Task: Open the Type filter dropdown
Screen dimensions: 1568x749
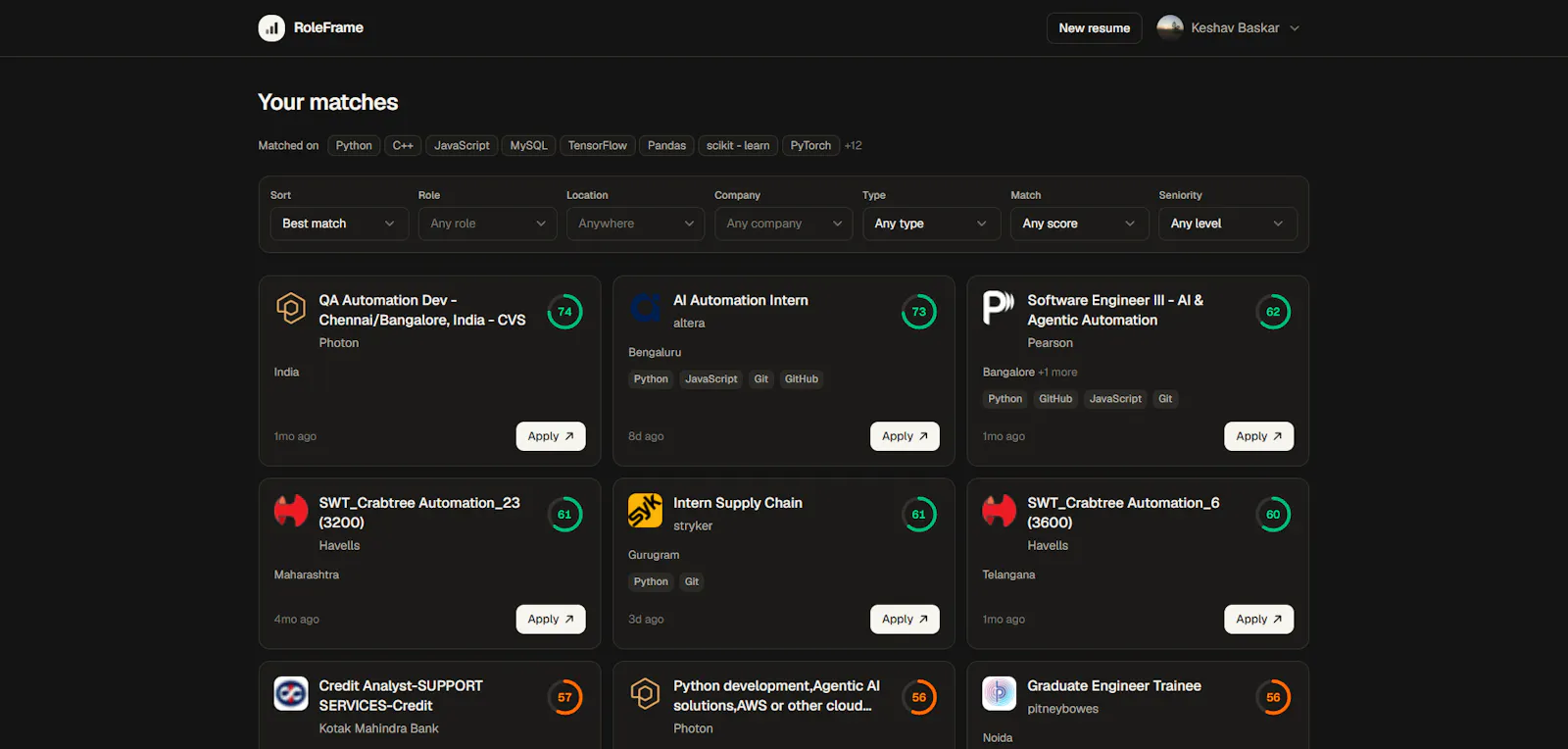Action: [931, 224]
